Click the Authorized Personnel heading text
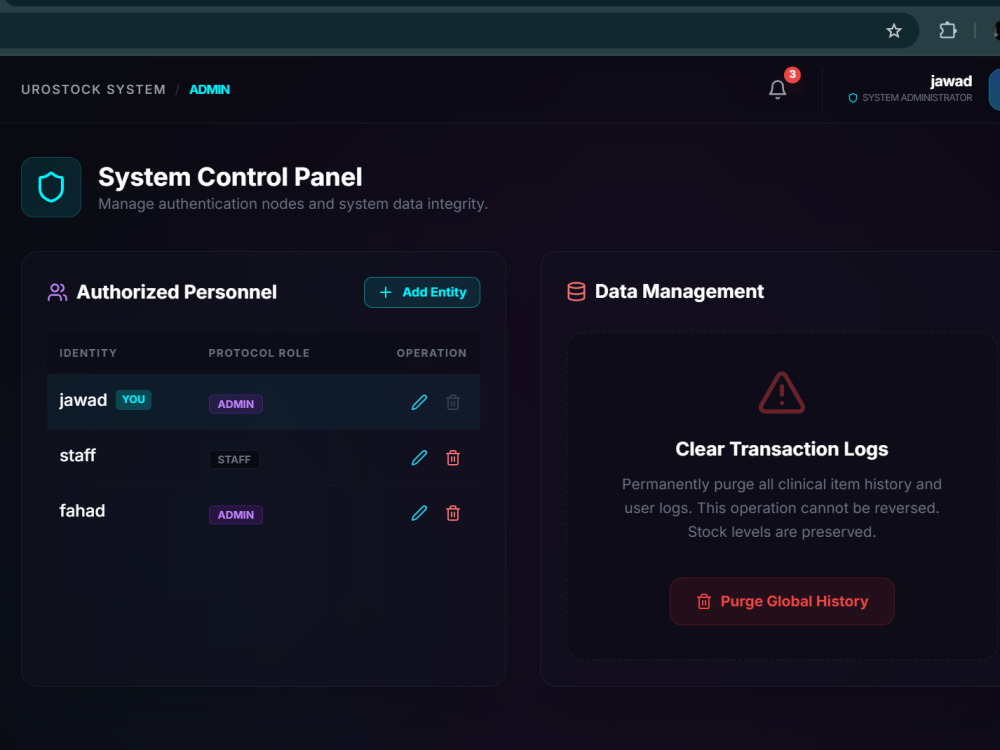 177,292
